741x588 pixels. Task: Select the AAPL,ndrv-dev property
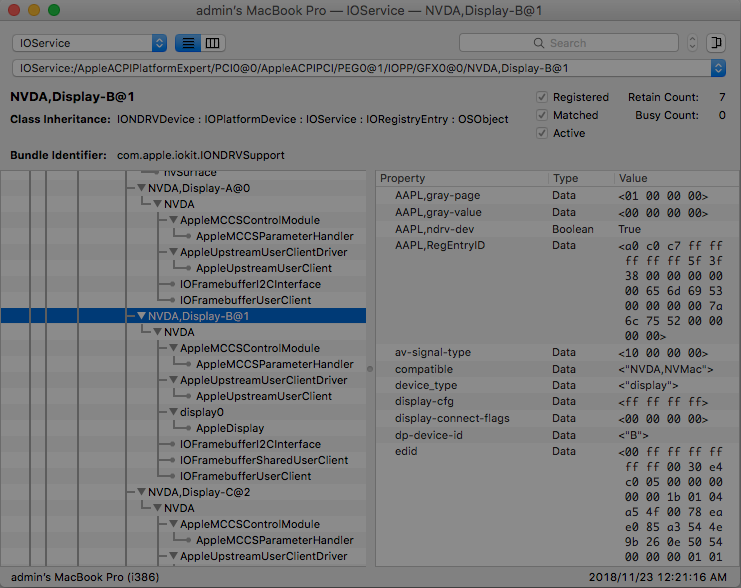(558, 229)
